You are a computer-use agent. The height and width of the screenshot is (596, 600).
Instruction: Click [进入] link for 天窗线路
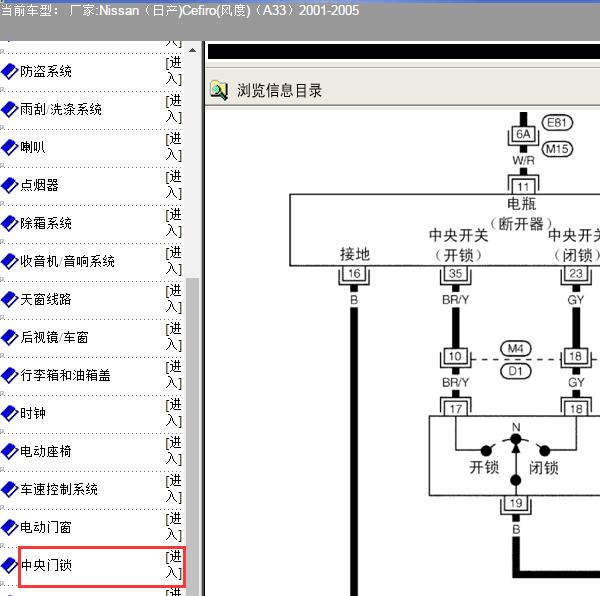click(x=174, y=298)
